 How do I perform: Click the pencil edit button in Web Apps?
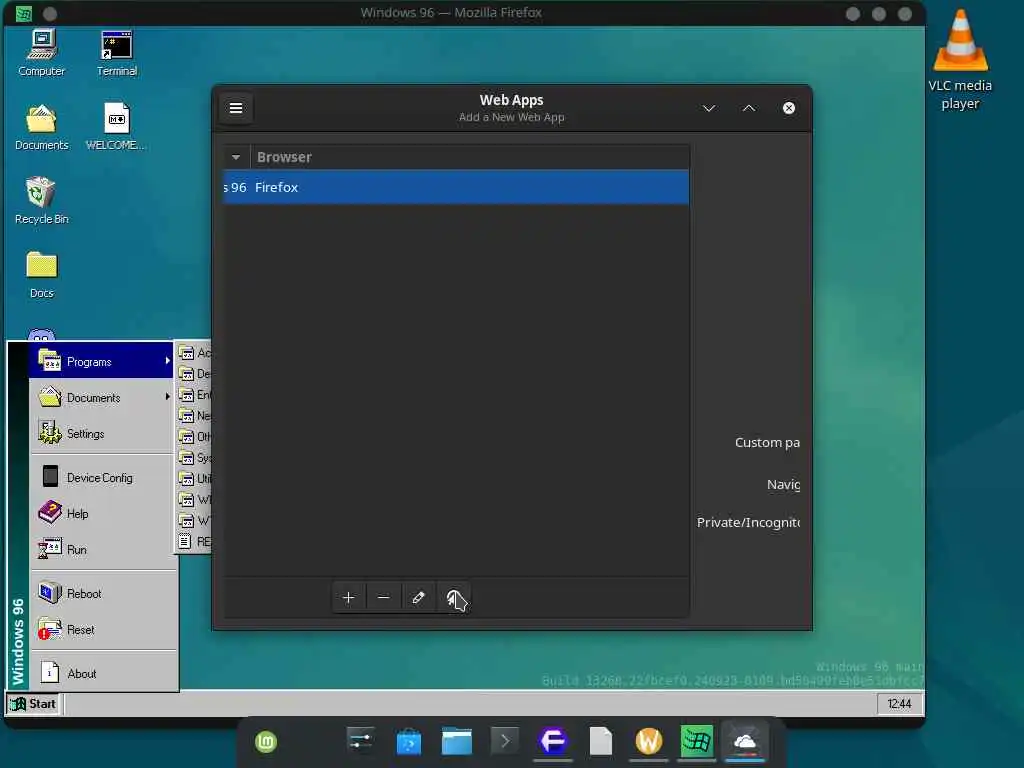click(419, 598)
